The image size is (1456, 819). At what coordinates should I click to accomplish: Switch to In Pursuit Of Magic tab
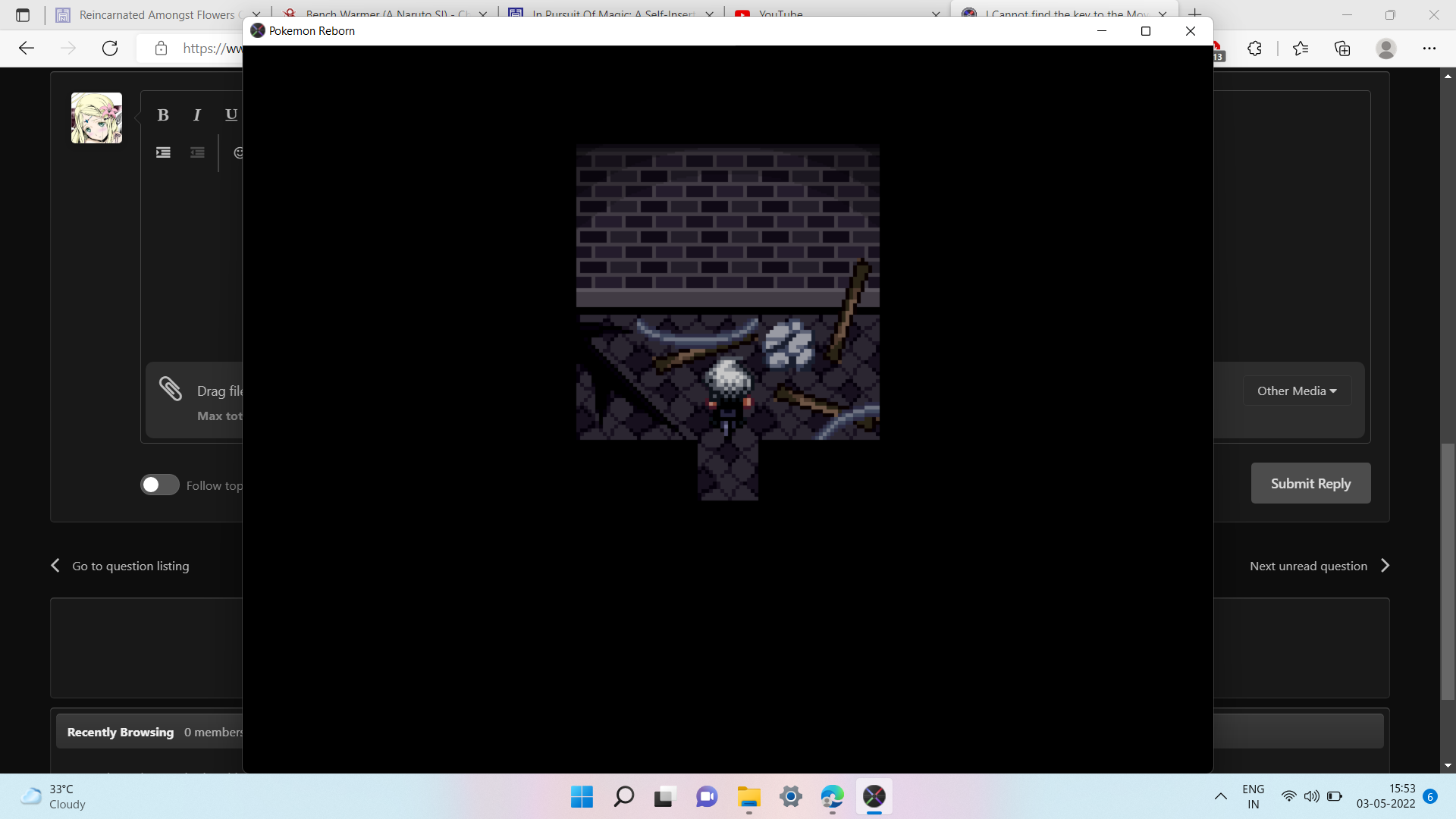tap(613, 15)
